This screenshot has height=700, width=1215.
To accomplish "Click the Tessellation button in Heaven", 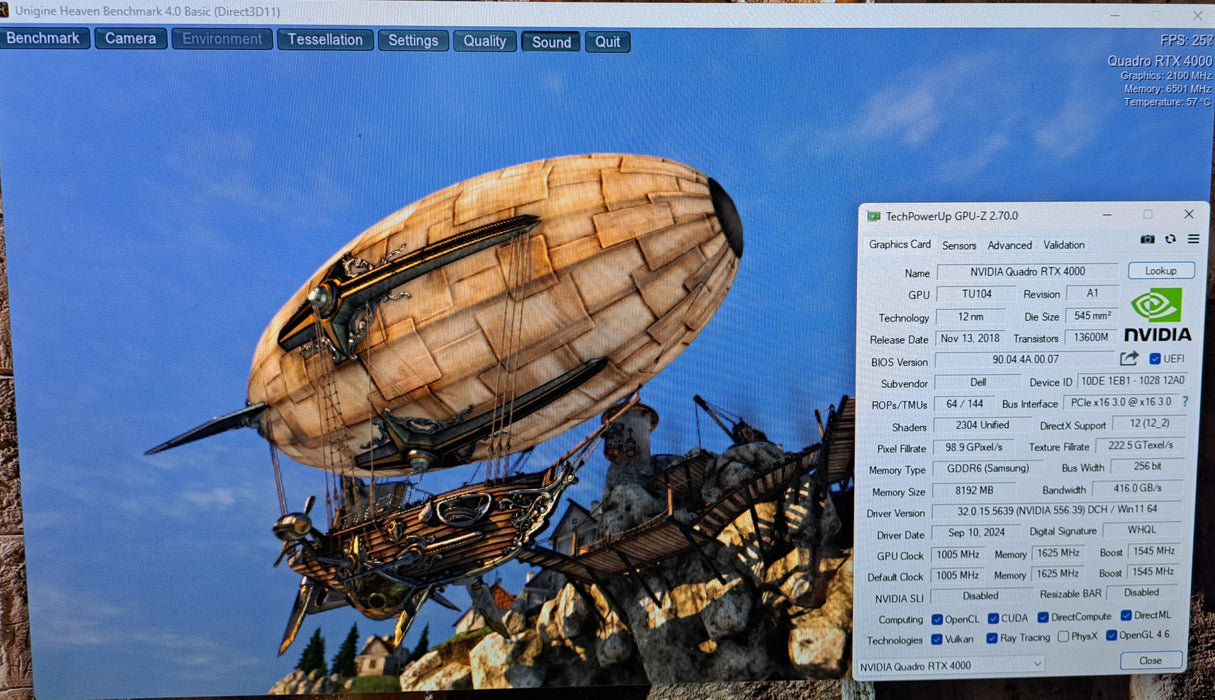I will 325,39.
